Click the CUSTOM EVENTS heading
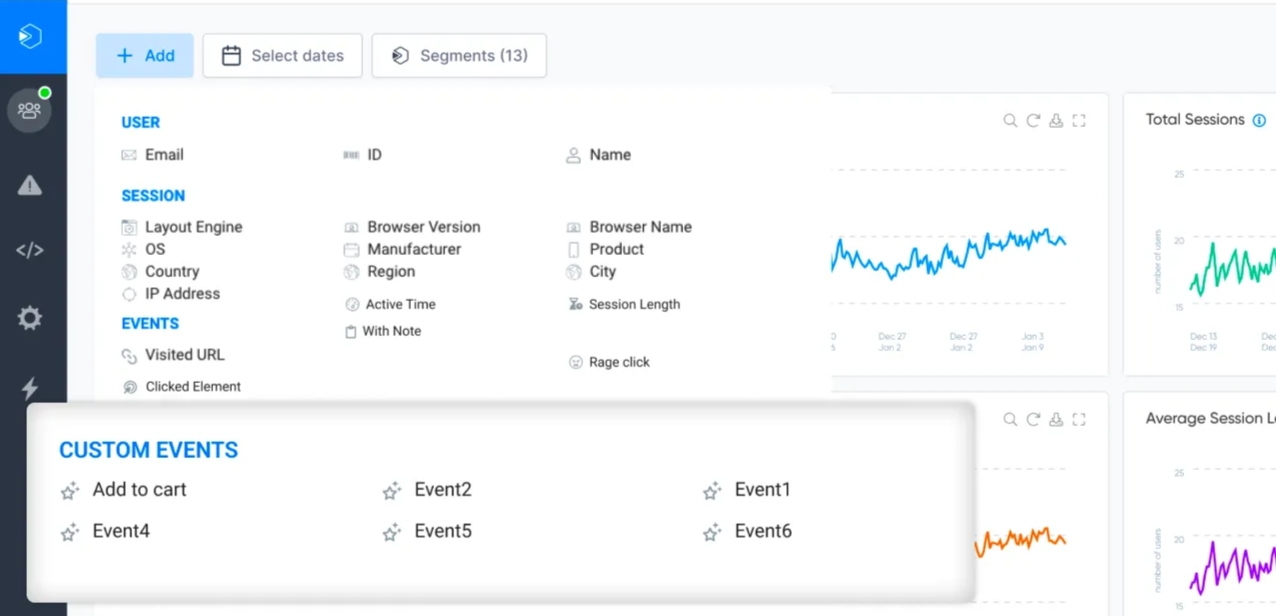The width and height of the screenshot is (1276, 616). click(x=149, y=450)
